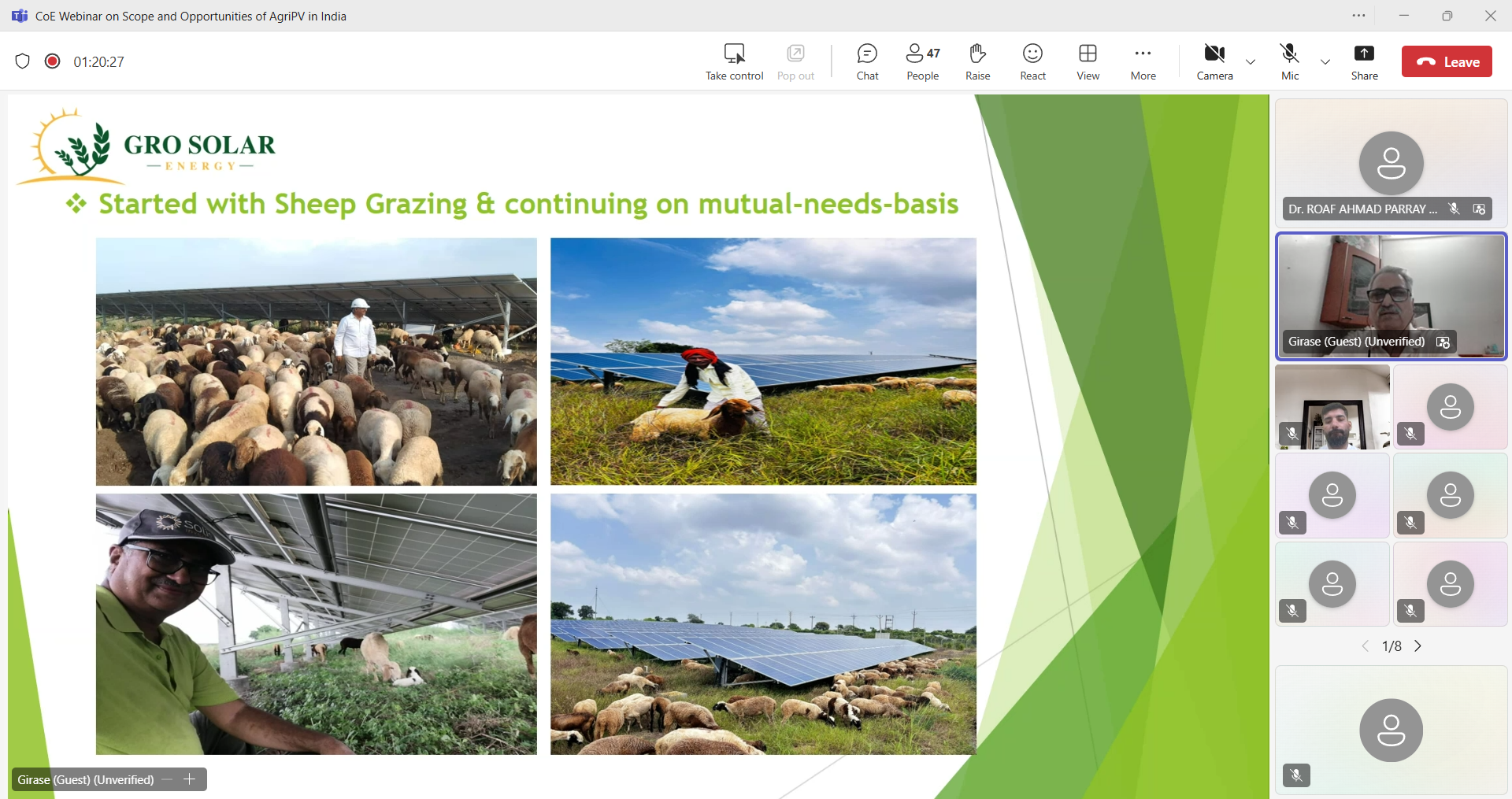Click Take control of the presentation

(x=734, y=61)
